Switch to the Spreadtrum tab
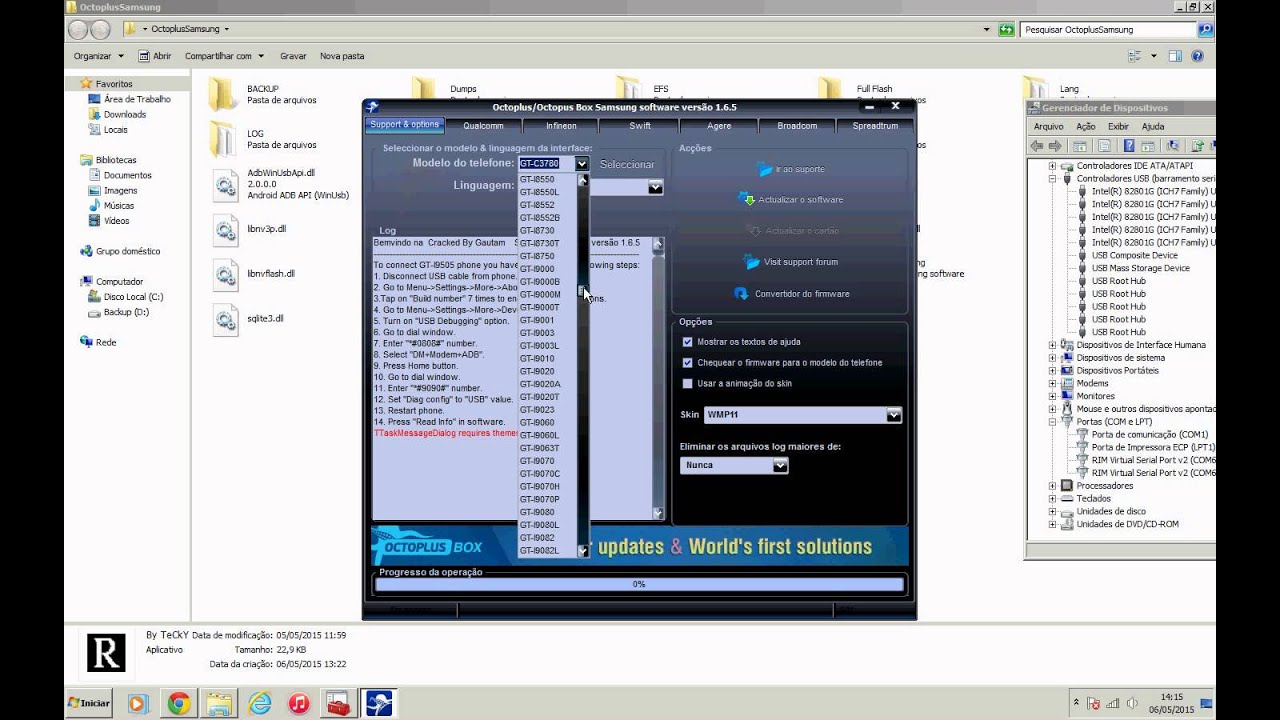Image resolution: width=1280 pixels, height=720 pixels. click(x=875, y=126)
